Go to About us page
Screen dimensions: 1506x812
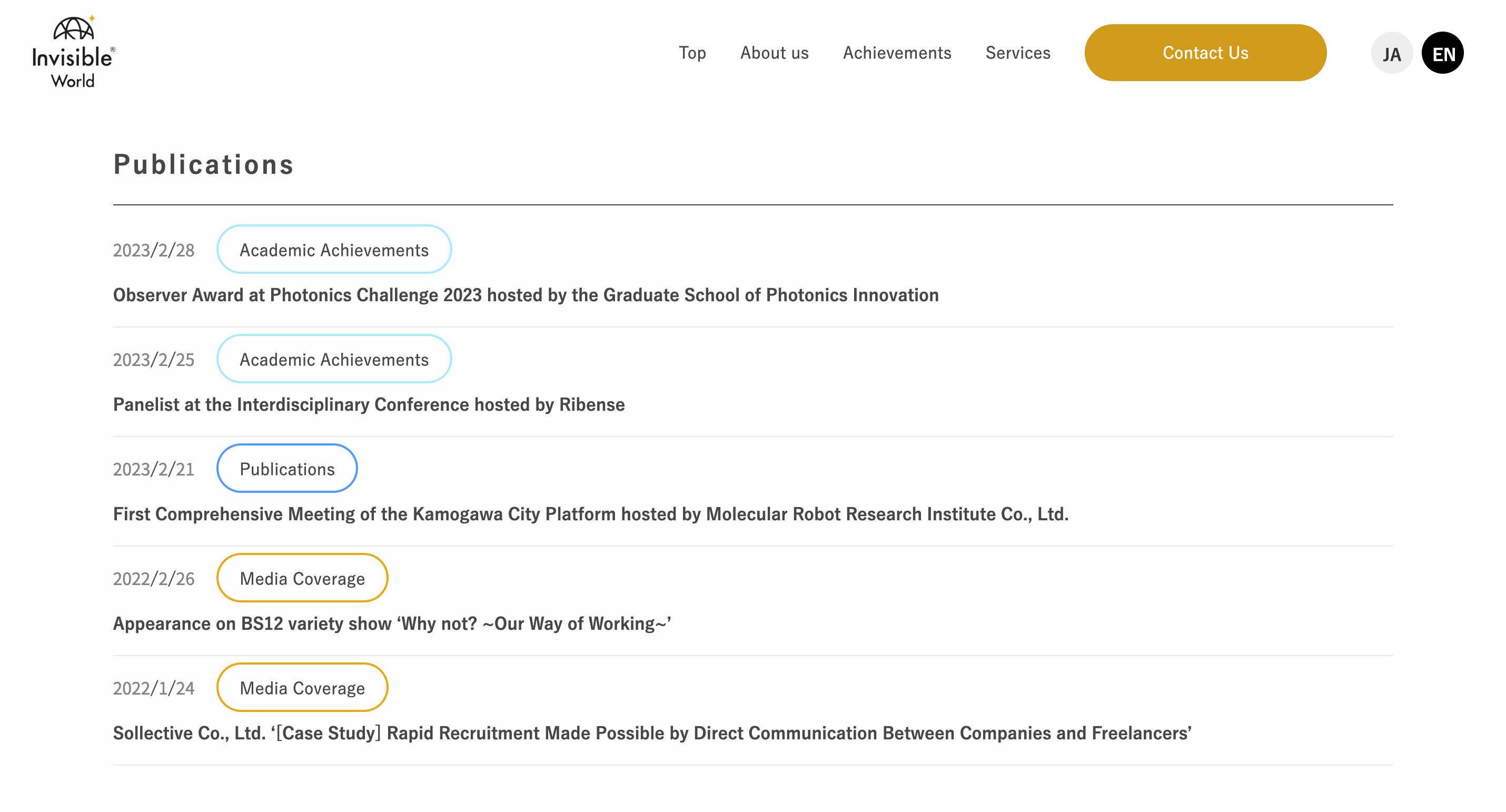point(774,53)
